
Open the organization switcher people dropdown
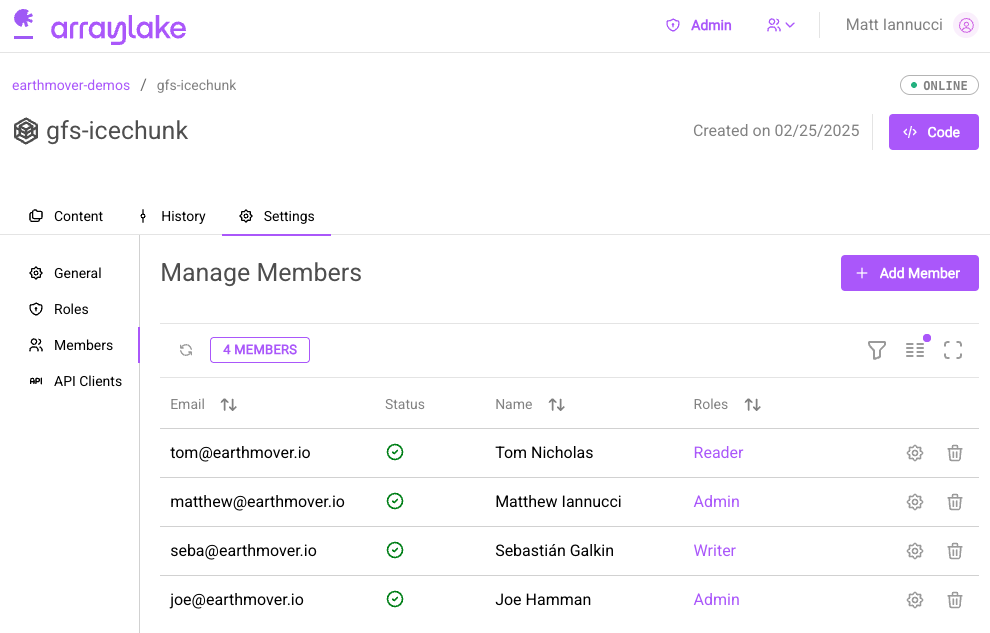tap(780, 25)
